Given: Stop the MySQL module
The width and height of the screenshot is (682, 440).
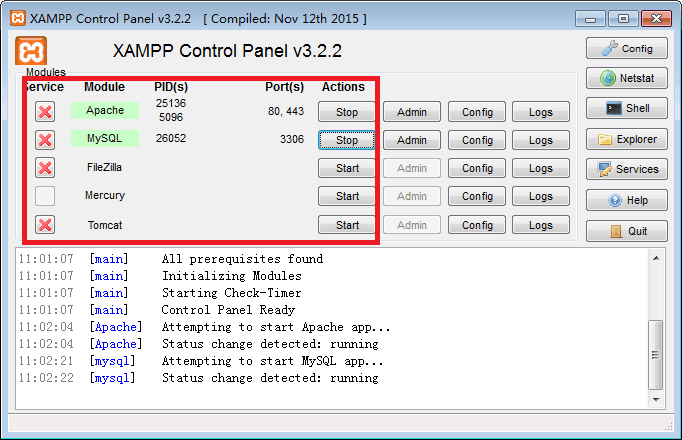Looking at the screenshot, I should pyautogui.click(x=346, y=140).
